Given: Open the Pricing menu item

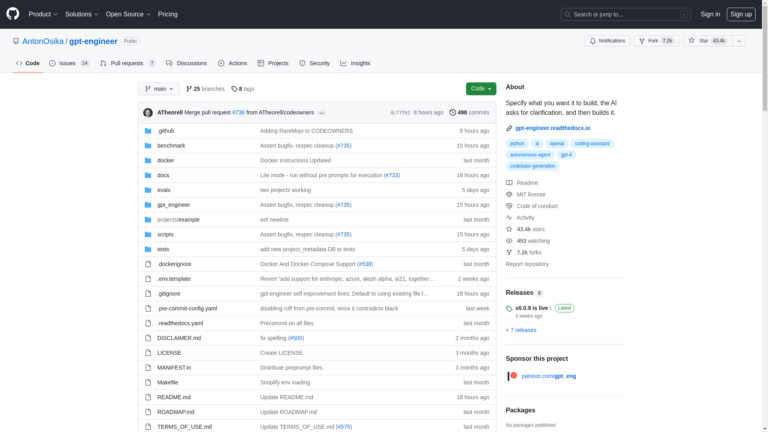Looking at the screenshot, I should (167, 14).
